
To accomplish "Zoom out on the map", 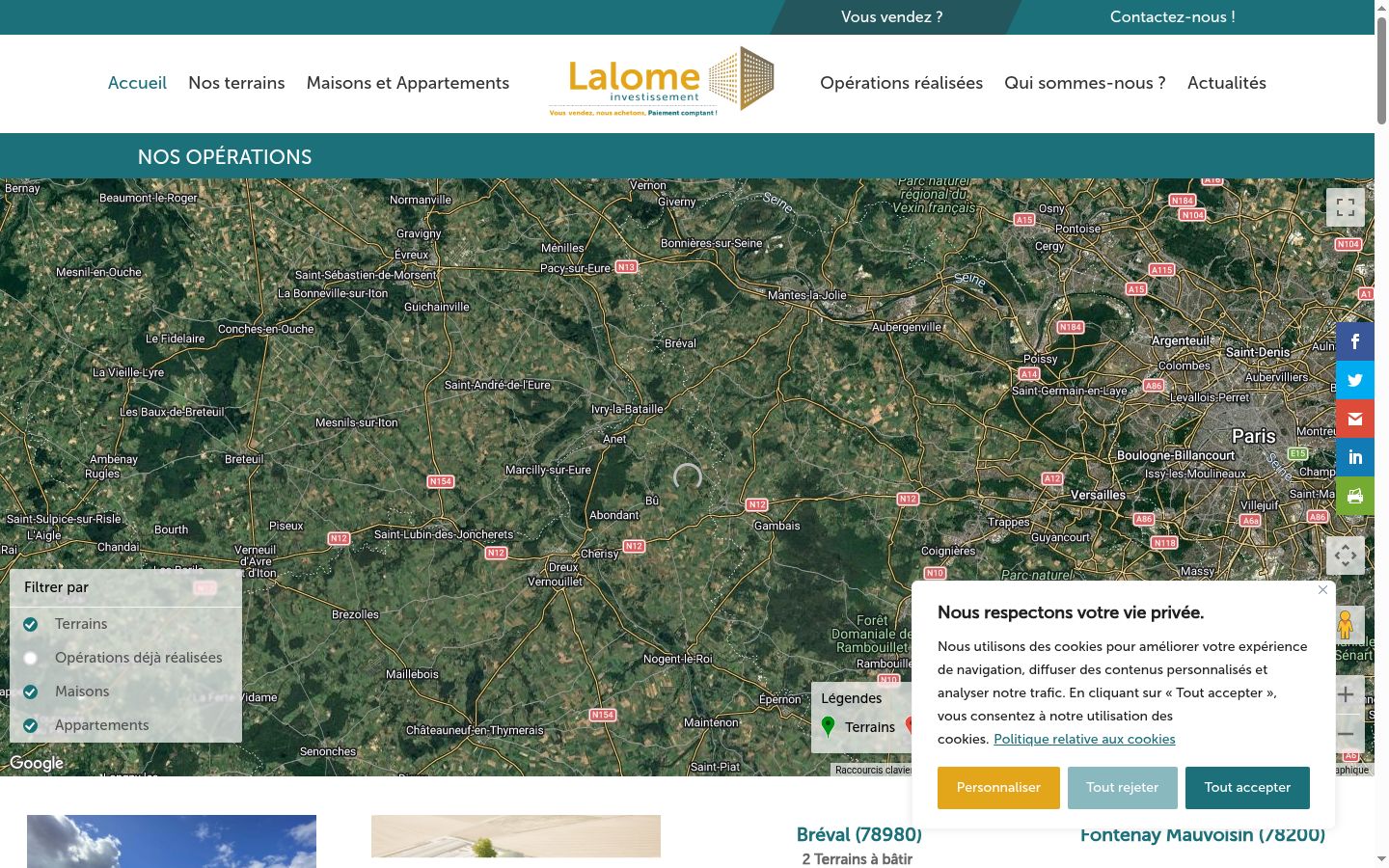I will pyautogui.click(x=1346, y=734).
